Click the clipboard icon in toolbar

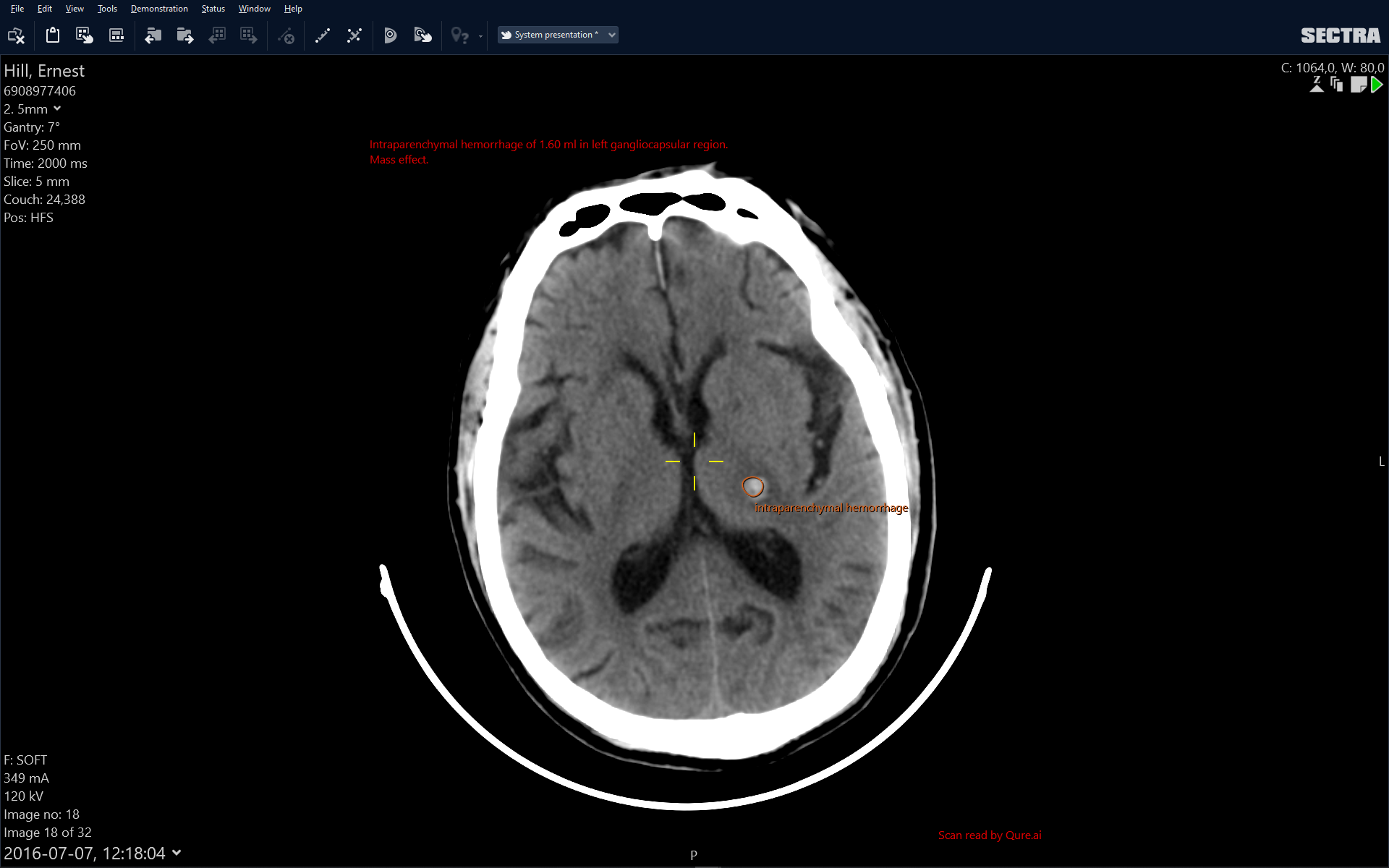(x=52, y=35)
